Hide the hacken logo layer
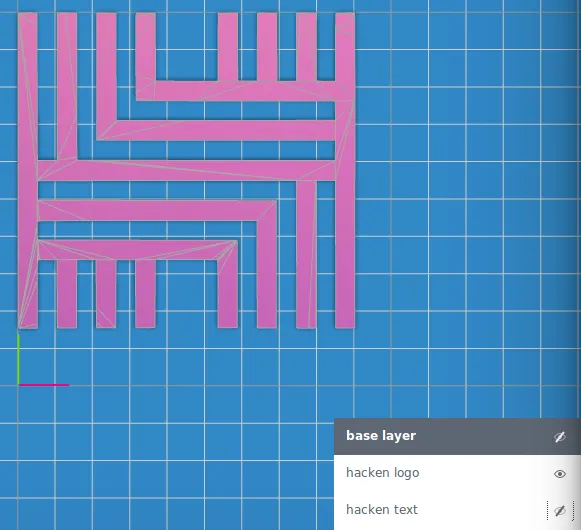 click(x=560, y=474)
